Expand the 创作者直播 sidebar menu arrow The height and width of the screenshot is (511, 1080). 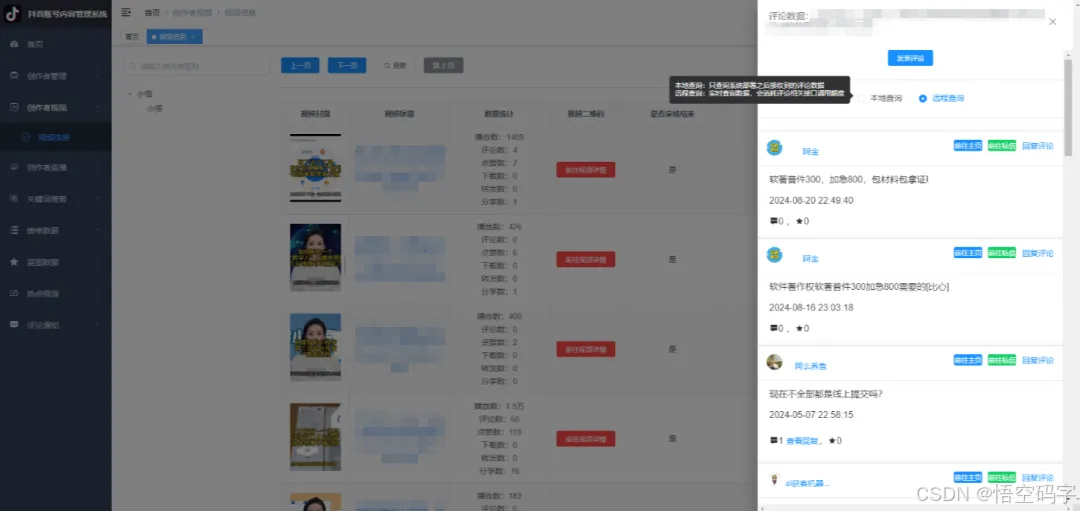pos(97,167)
